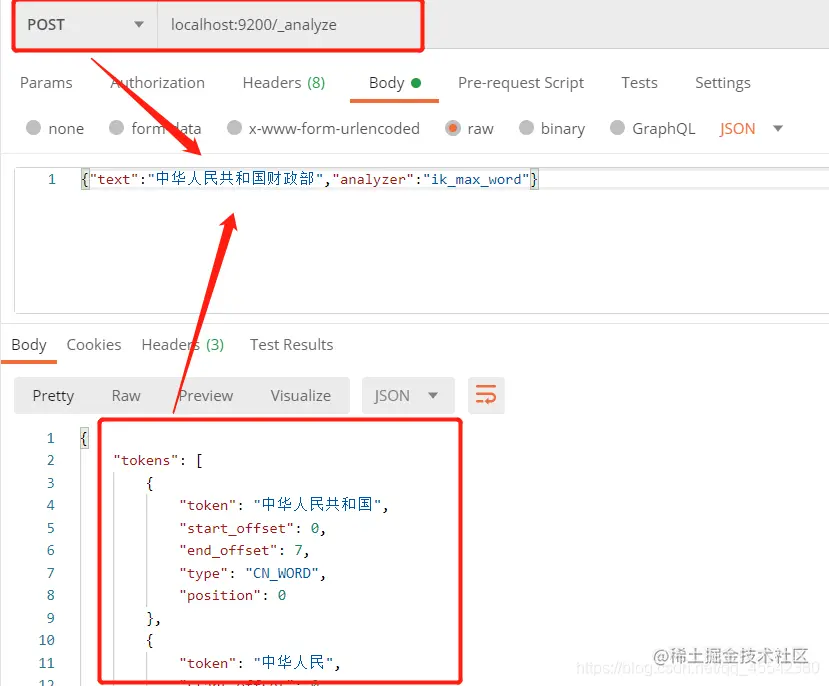Select the form-data body type
The image size is (829, 686).
click(155, 128)
